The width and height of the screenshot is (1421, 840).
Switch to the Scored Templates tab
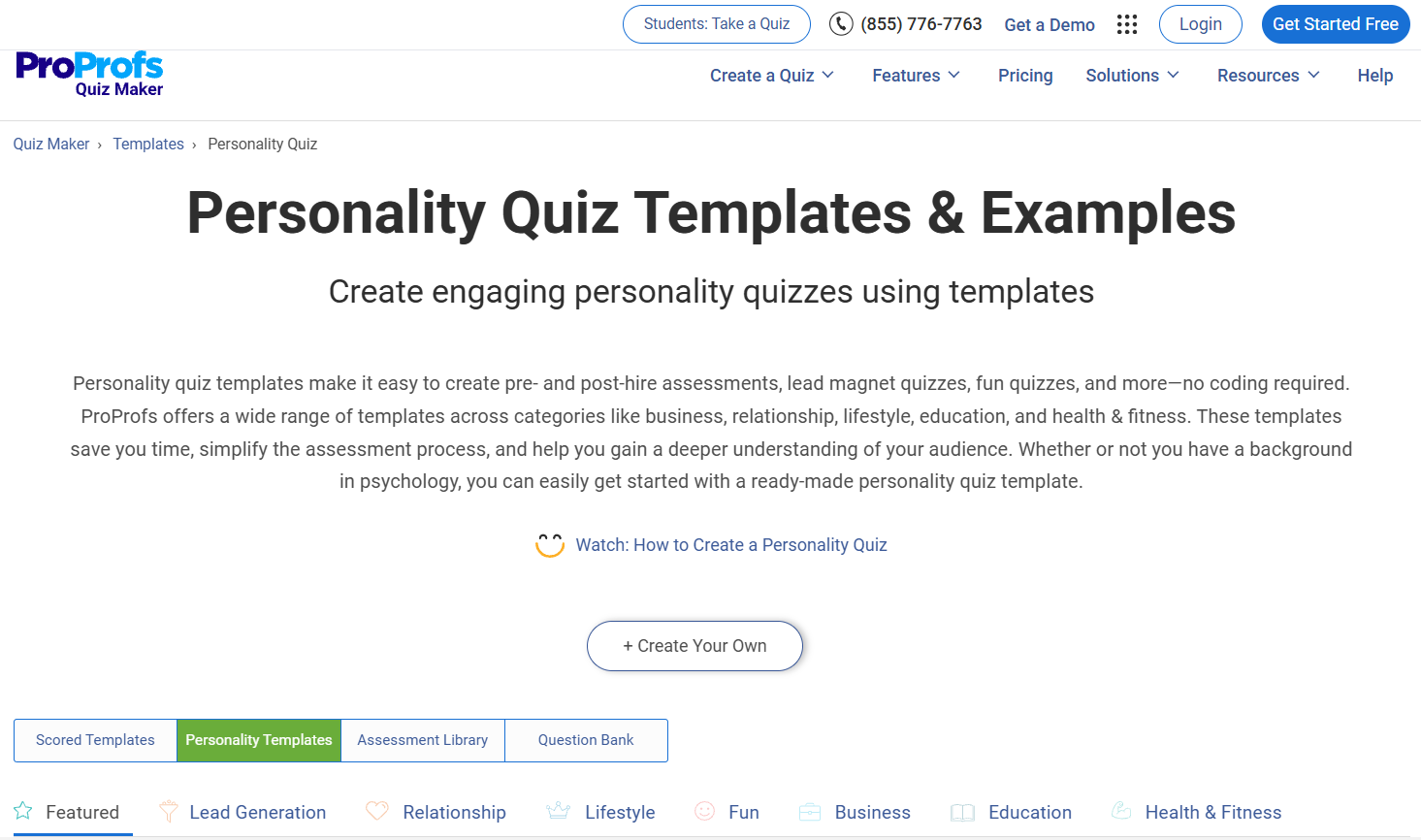[x=94, y=740]
